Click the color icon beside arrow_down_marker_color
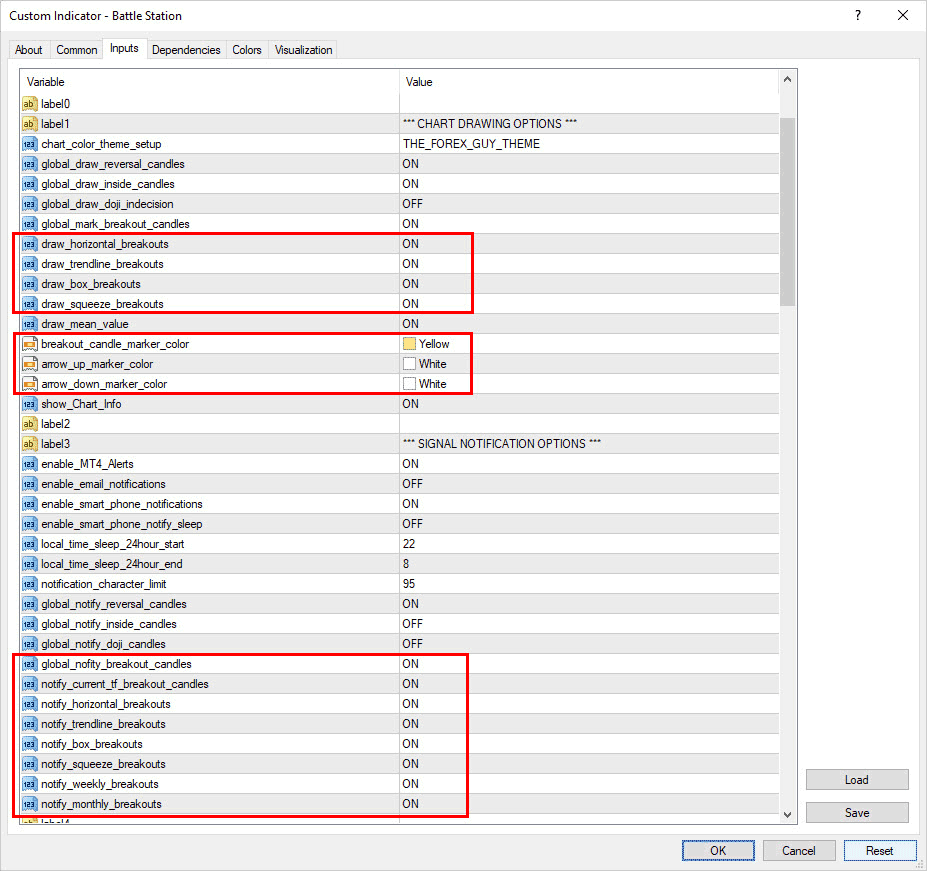927x871 pixels. (30, 384)
